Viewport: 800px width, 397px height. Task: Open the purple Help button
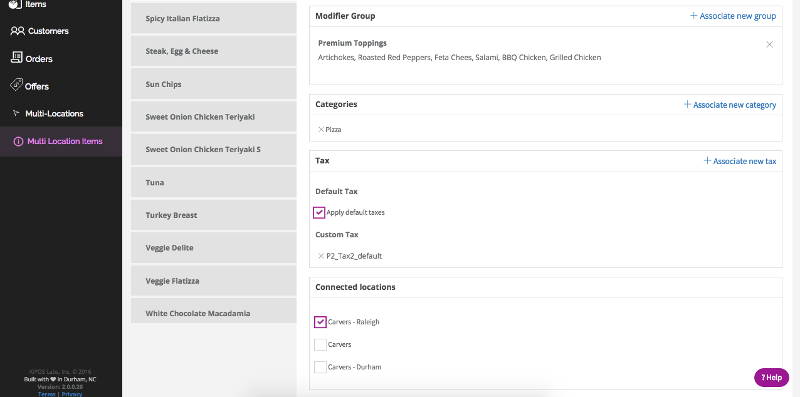click(x=771, y=378)
